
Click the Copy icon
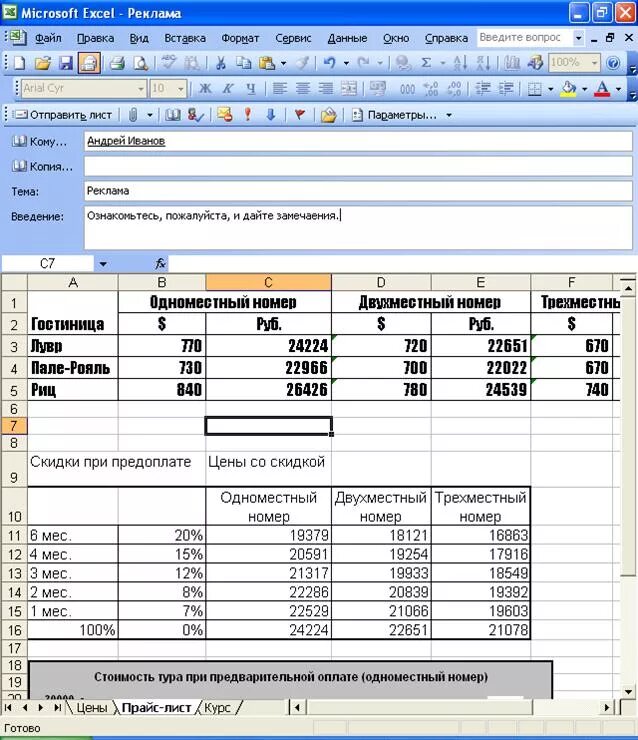tap(243, 63)
